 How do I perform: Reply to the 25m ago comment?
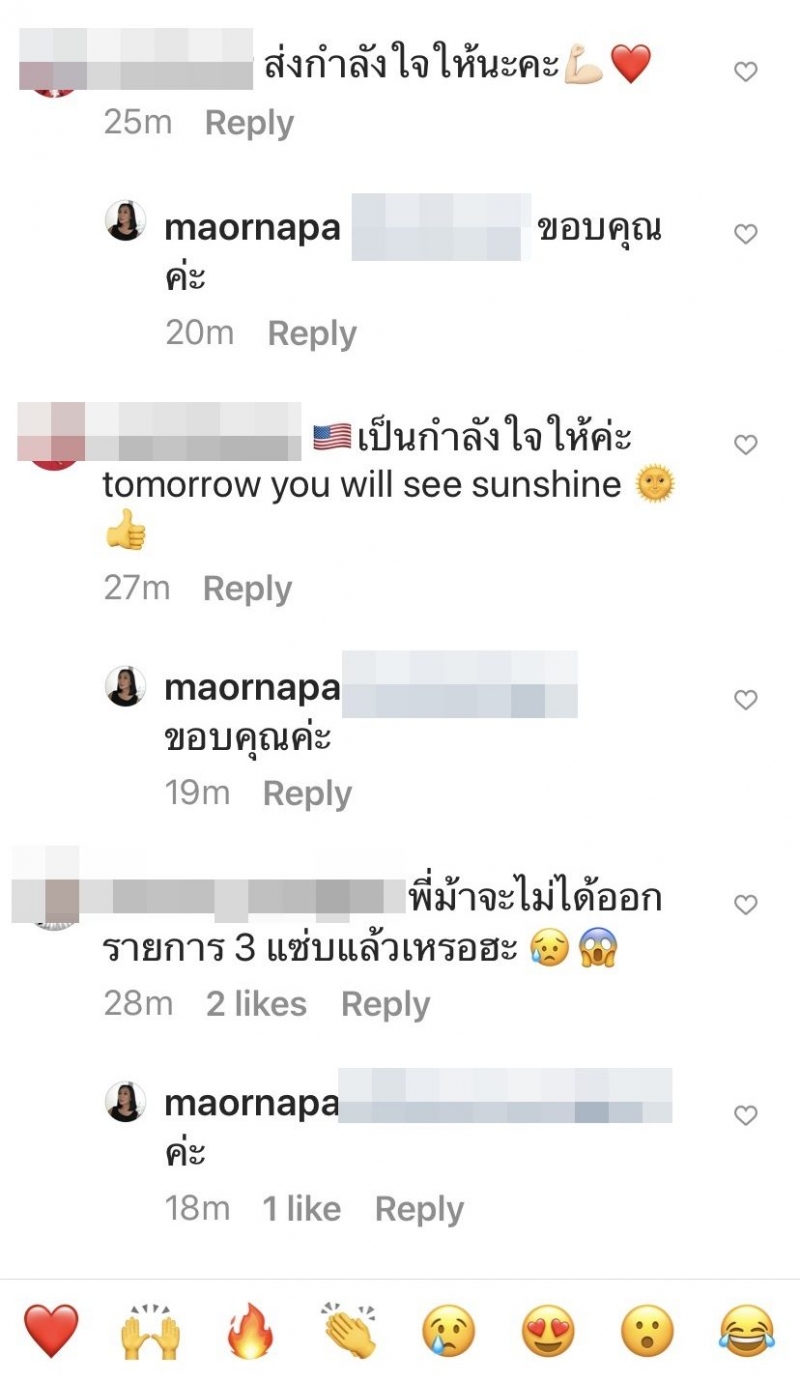(x=249, y=124)
